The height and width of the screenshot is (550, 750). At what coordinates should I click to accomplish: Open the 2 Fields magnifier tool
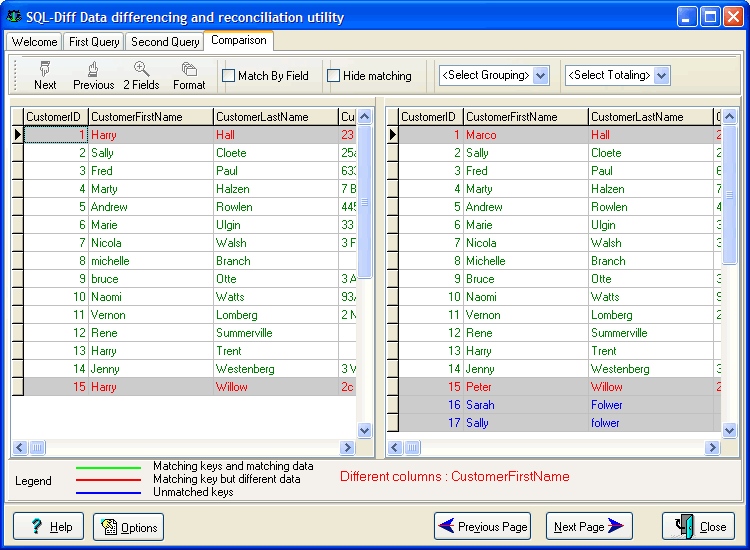pyautogui.click(x=141, y=76)
